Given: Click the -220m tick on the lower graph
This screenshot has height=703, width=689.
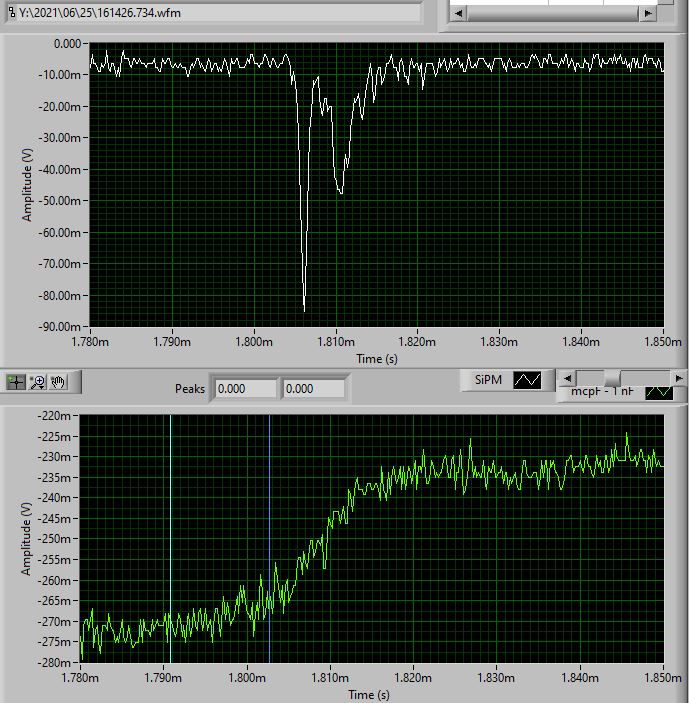Looking at the screenshot, I should 54,416.
